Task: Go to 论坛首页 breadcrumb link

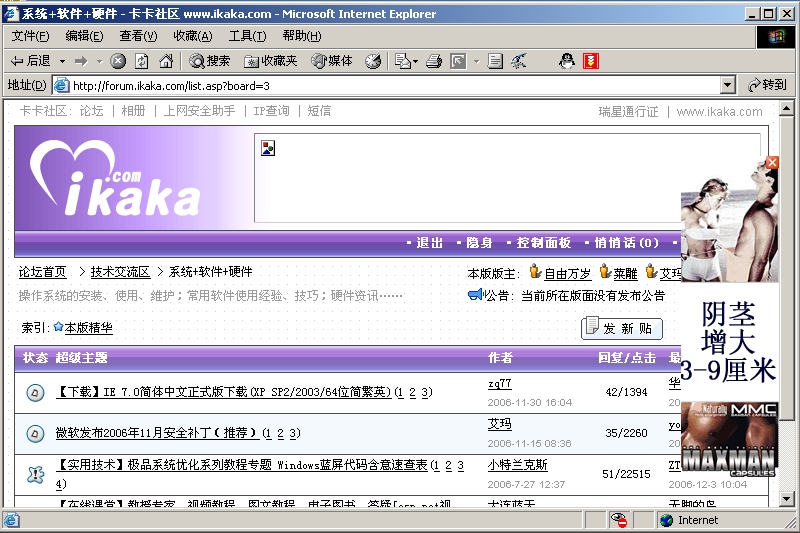Action: (x=42, y=272)
